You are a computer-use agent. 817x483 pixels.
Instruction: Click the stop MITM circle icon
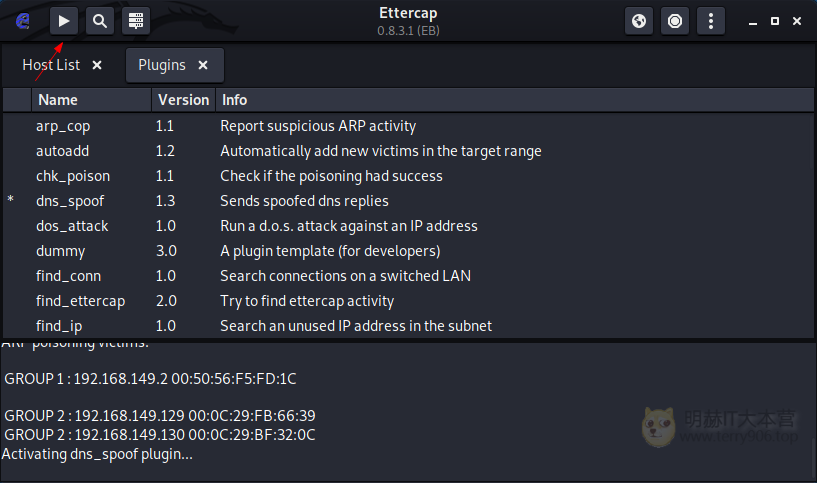[675, 21]
